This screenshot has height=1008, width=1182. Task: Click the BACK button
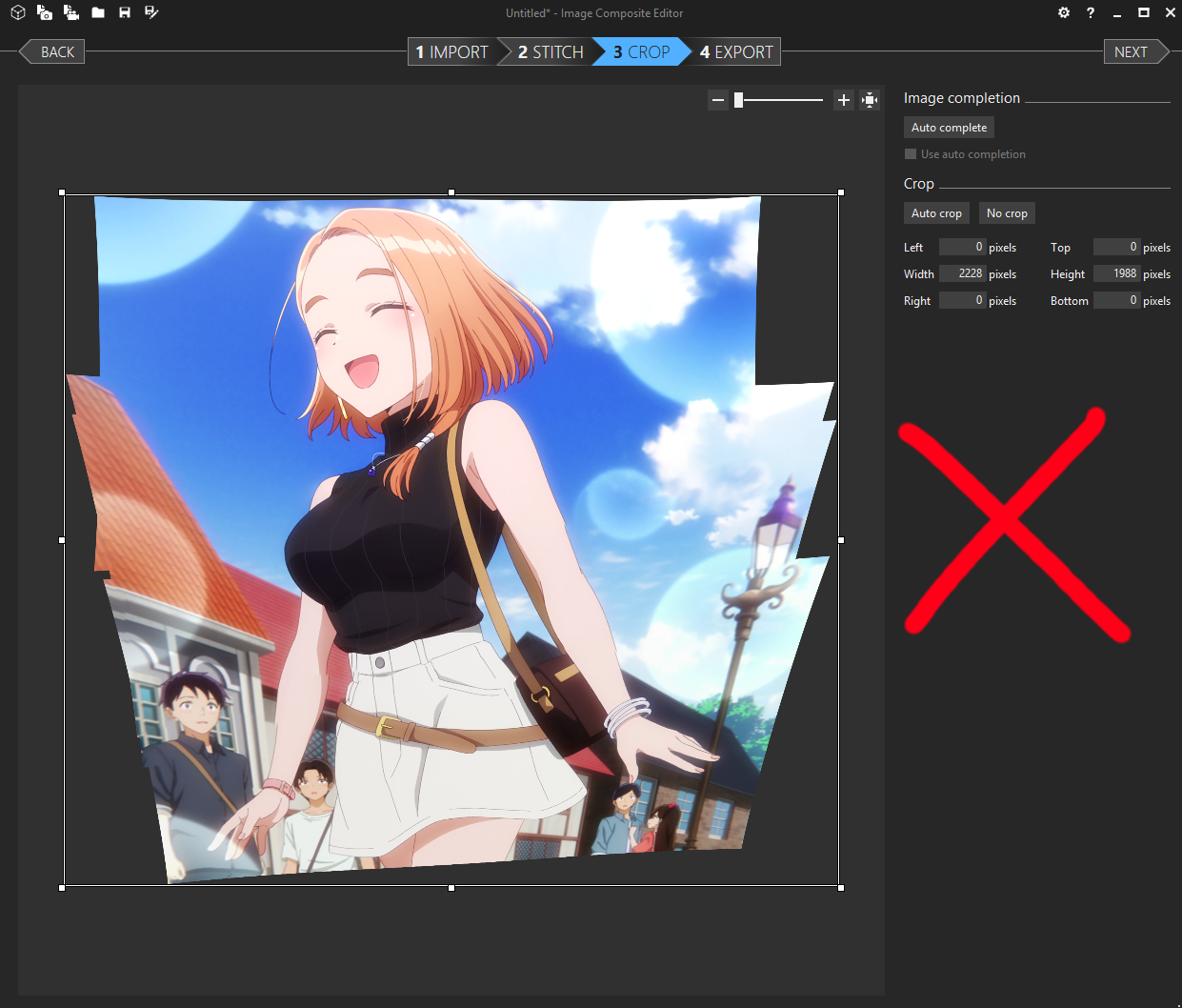pos(52,51)
